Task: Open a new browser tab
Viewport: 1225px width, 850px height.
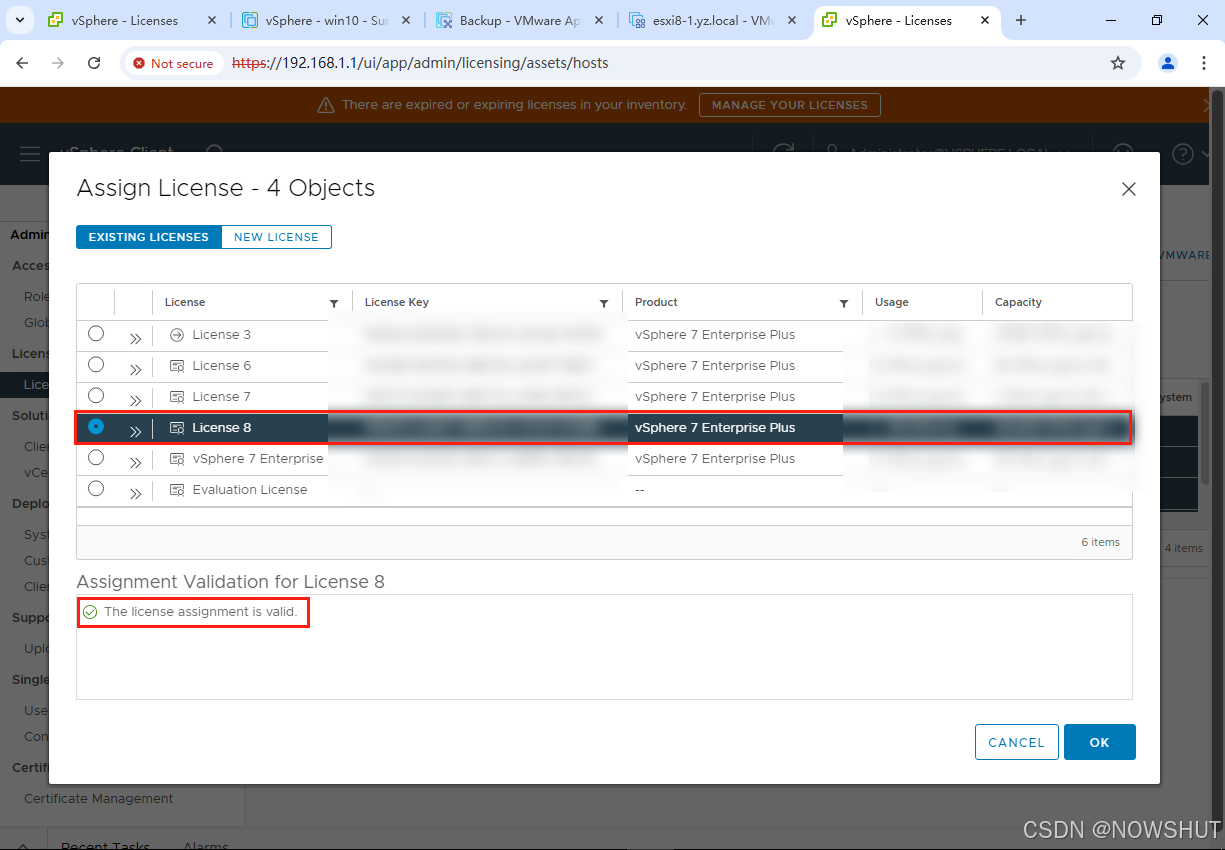Action: coord(1021,20)
